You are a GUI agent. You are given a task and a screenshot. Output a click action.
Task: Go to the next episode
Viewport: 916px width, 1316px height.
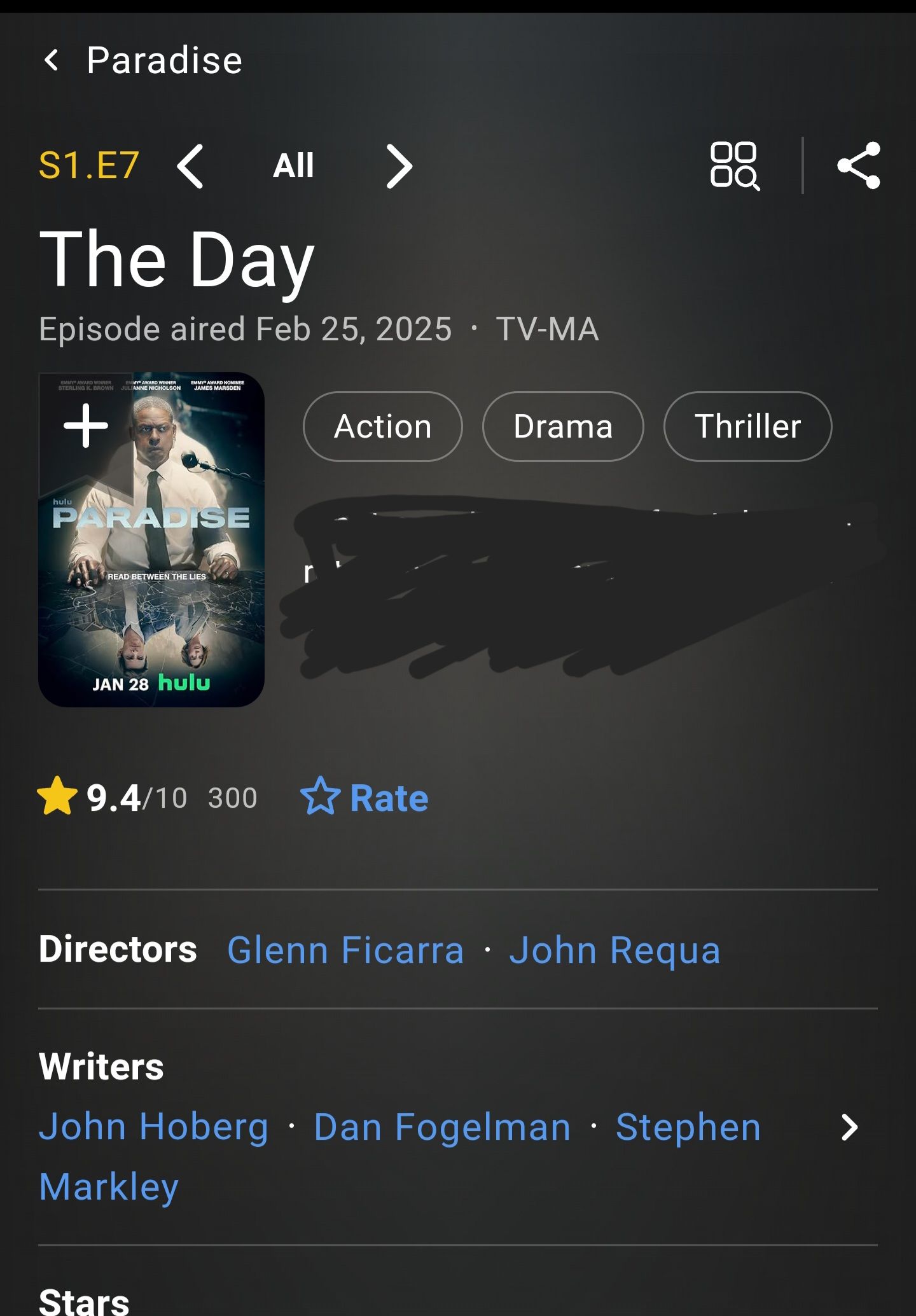(x=399, y=167)
